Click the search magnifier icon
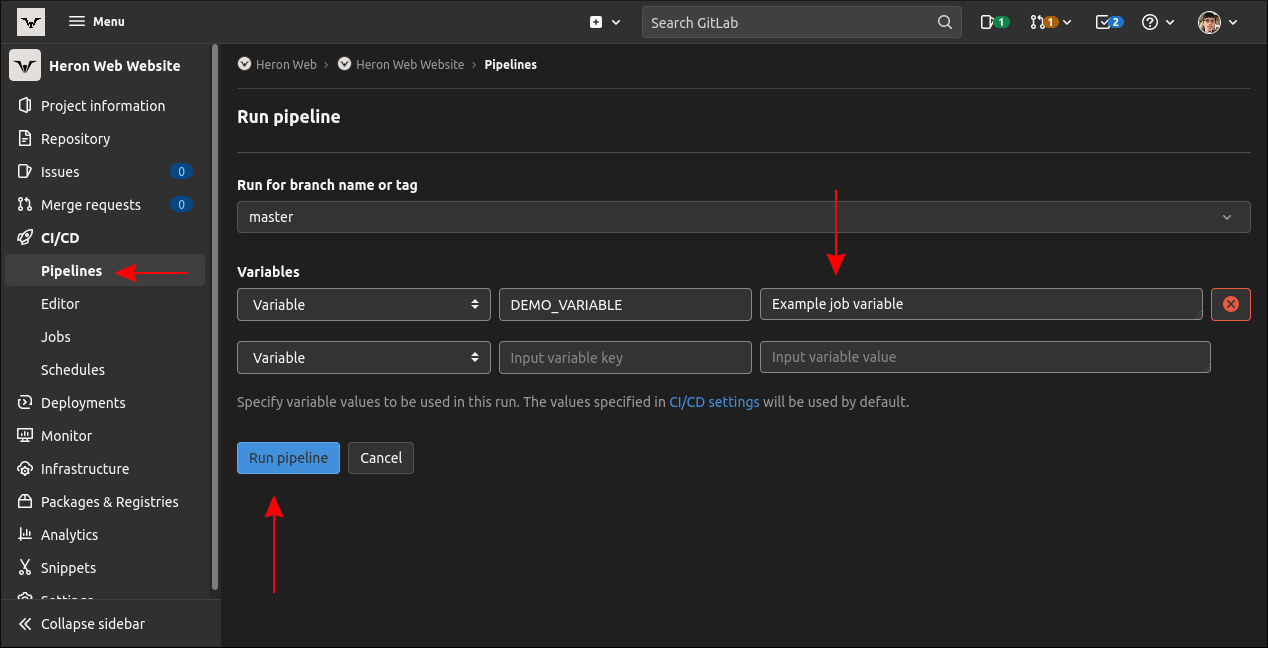 944,22
